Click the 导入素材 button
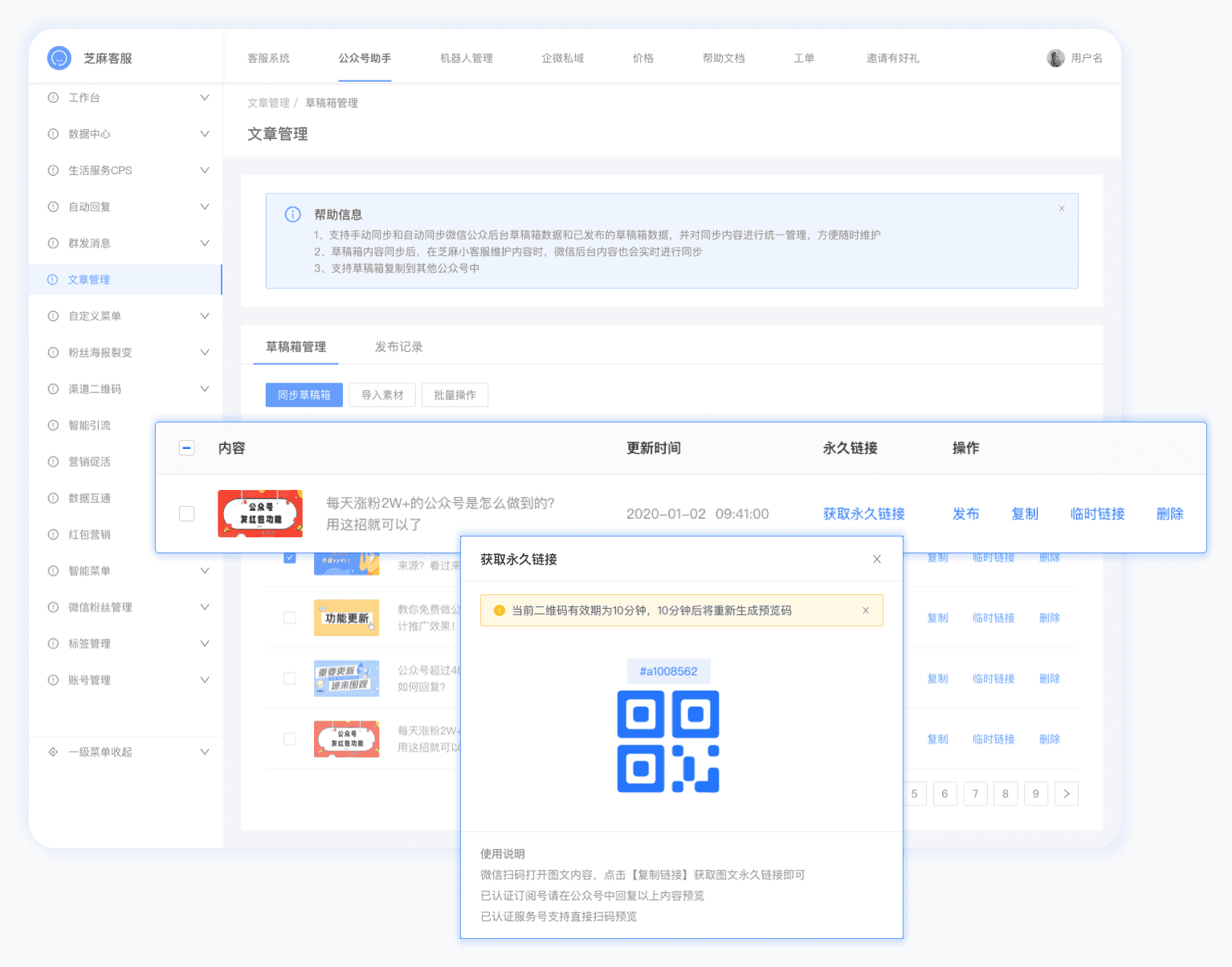 coord(382,395)
